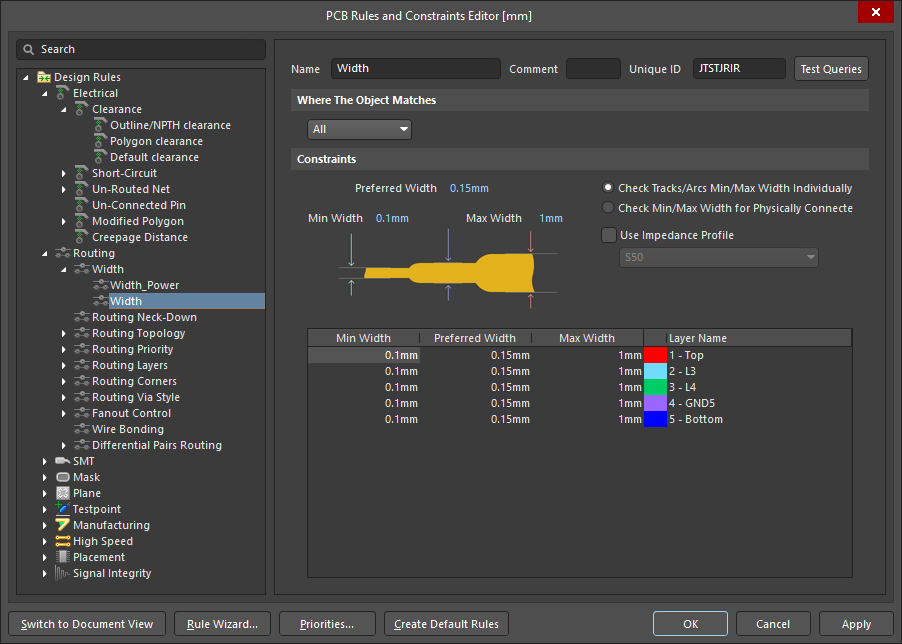This screenshot has width=902, height=644.
Task: Open the Rule Wizard
Action: coord(222,624)
